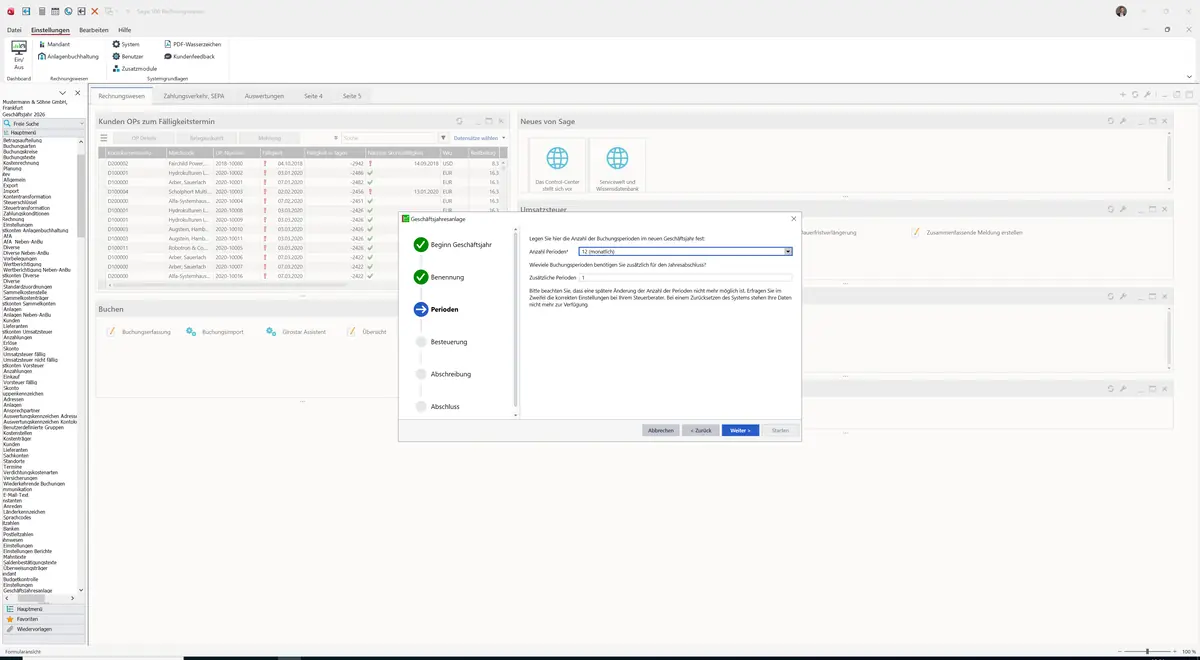
Task: Refresh the Neues von Sage panel
Action: [x=1110, y=121]
